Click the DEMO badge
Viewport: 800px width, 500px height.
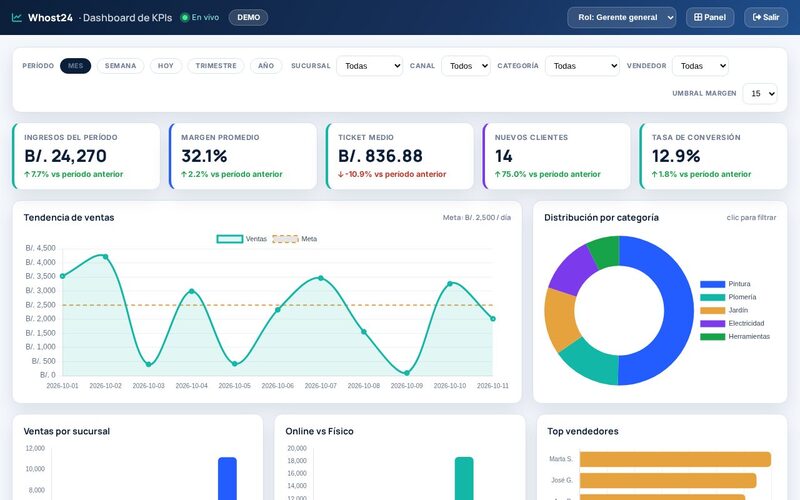[x=248, y=17]
